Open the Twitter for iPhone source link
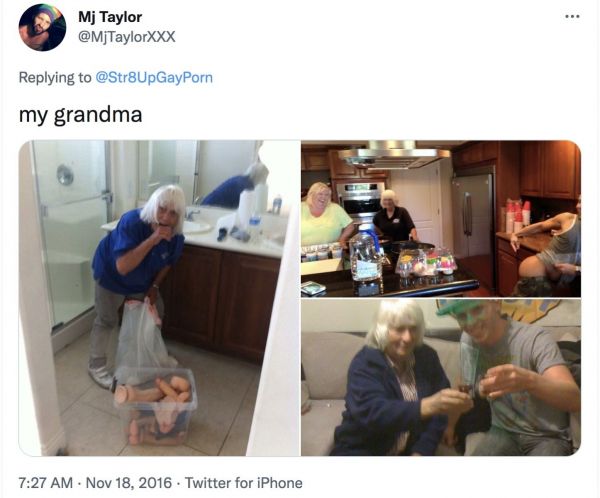This screenshot has height=498, width=600. (244, 483)
